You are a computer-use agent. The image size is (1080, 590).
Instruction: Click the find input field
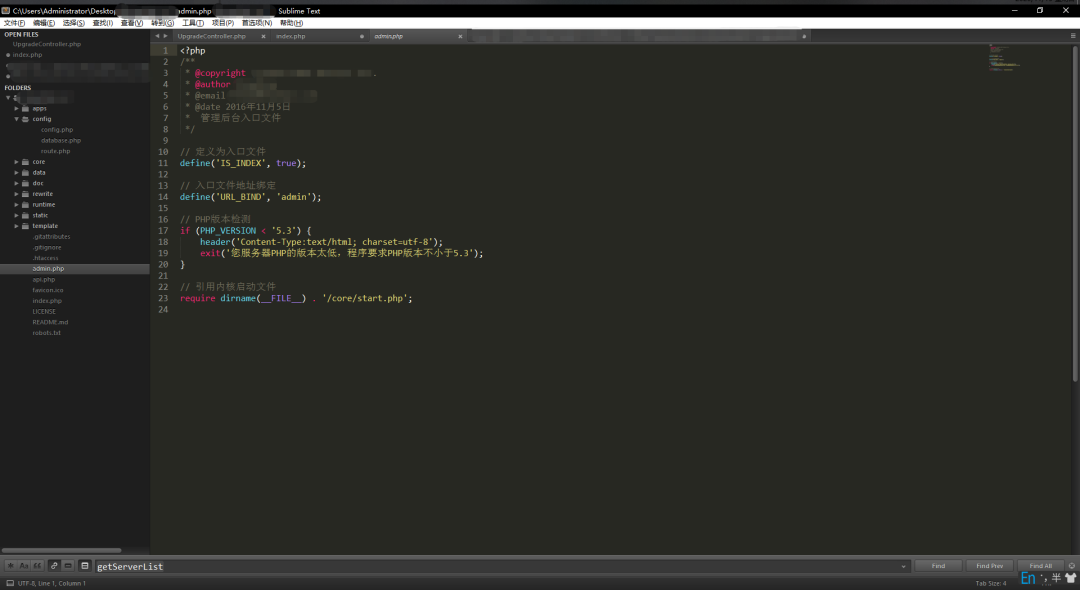(500, 566)
